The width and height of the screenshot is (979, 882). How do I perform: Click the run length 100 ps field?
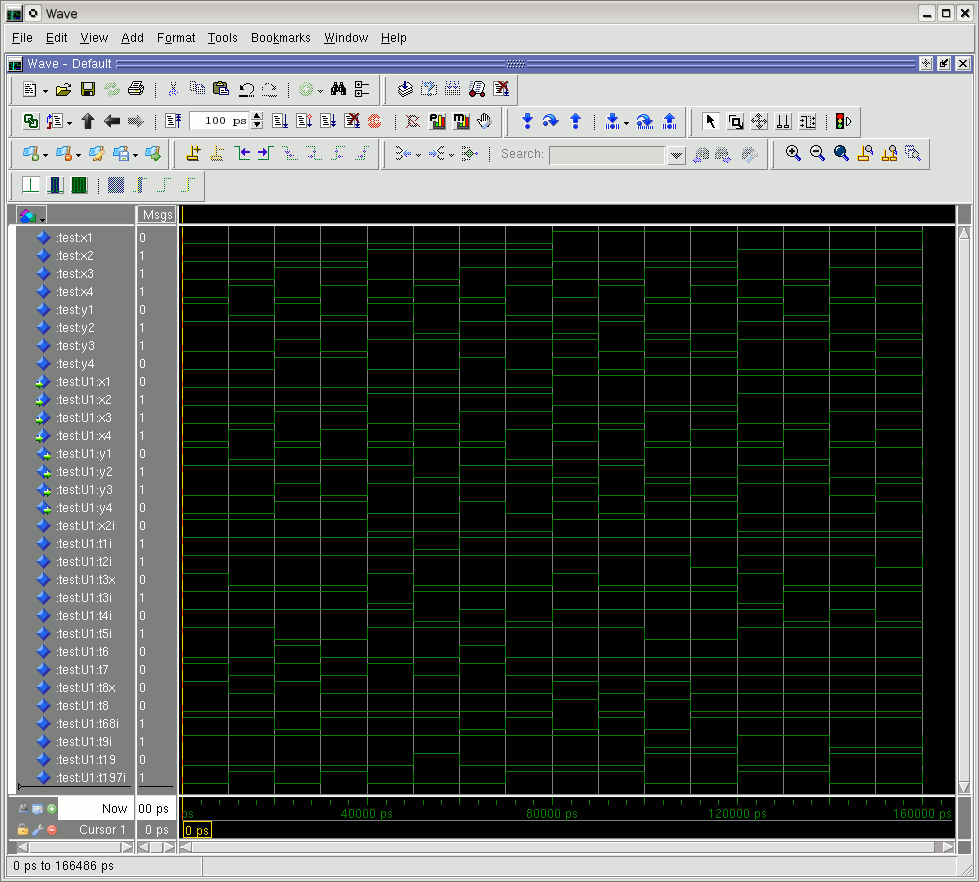[x=220, y=121]
